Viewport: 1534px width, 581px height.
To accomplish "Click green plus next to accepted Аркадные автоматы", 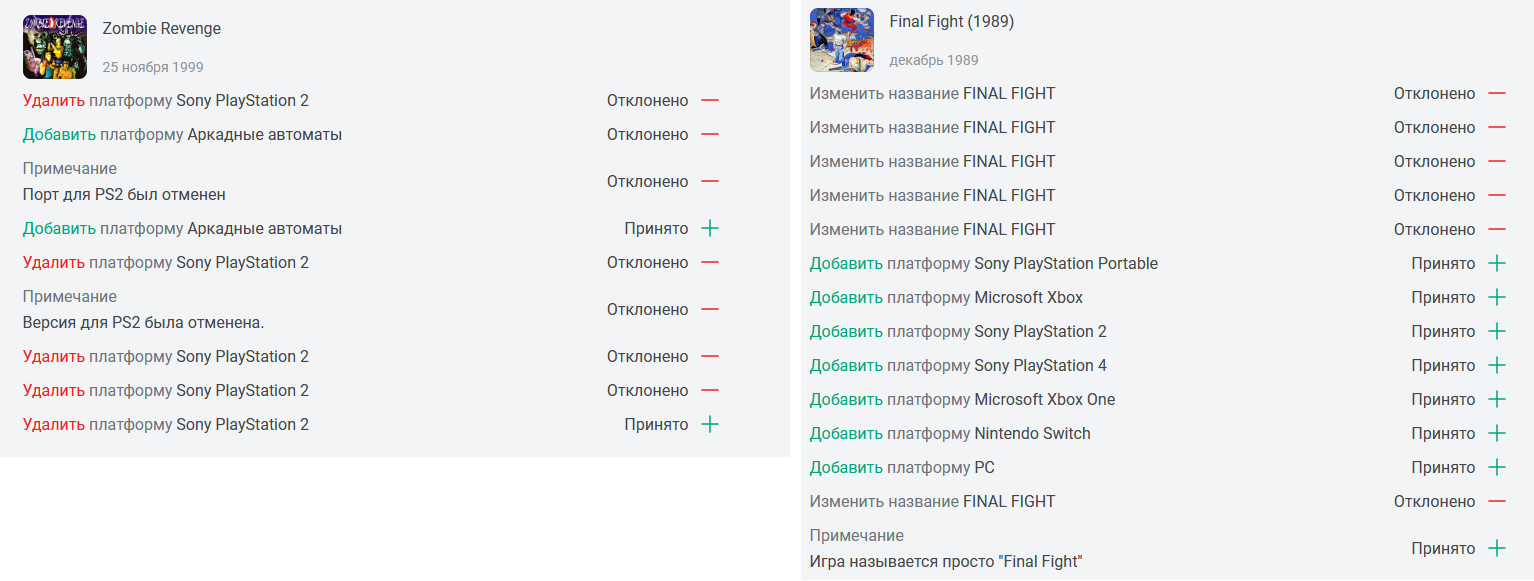I will [710, 228].
